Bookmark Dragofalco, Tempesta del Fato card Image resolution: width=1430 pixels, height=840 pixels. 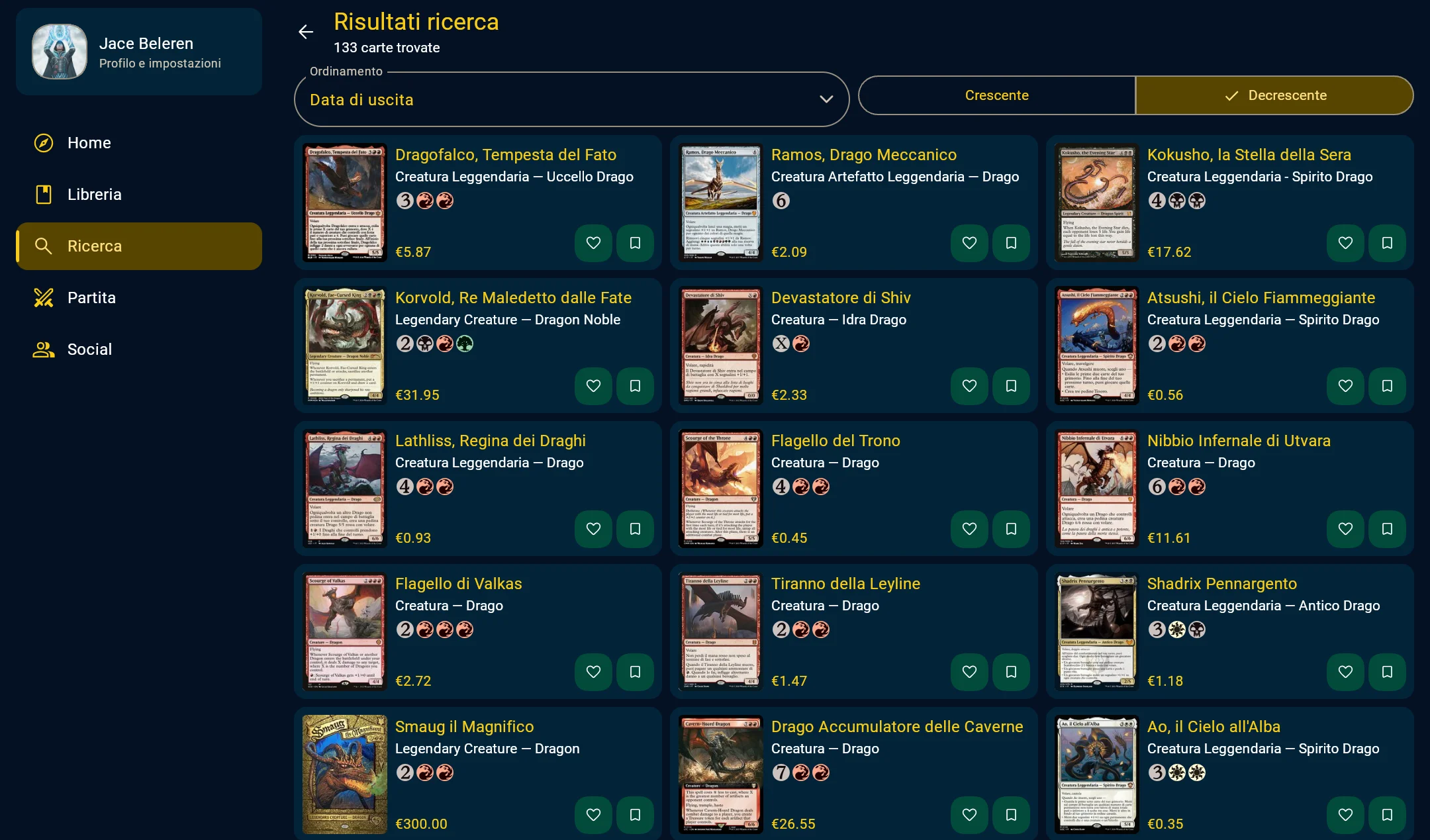click(x=635, y=243)
